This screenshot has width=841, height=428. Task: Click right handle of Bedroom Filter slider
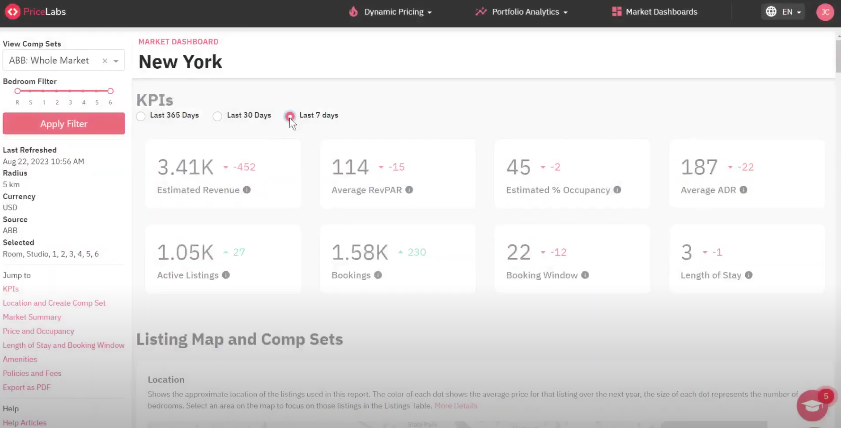coord(110,91)
